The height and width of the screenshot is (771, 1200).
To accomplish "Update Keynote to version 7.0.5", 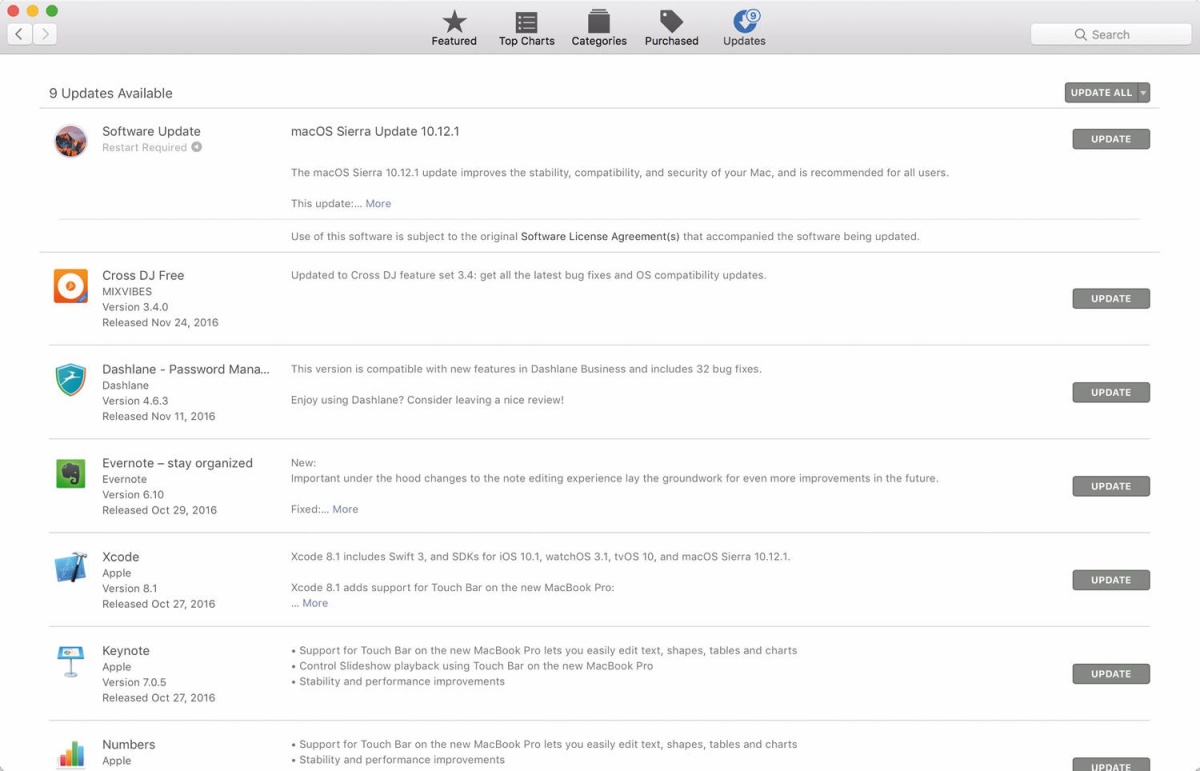I will [x=1111, y=674].
